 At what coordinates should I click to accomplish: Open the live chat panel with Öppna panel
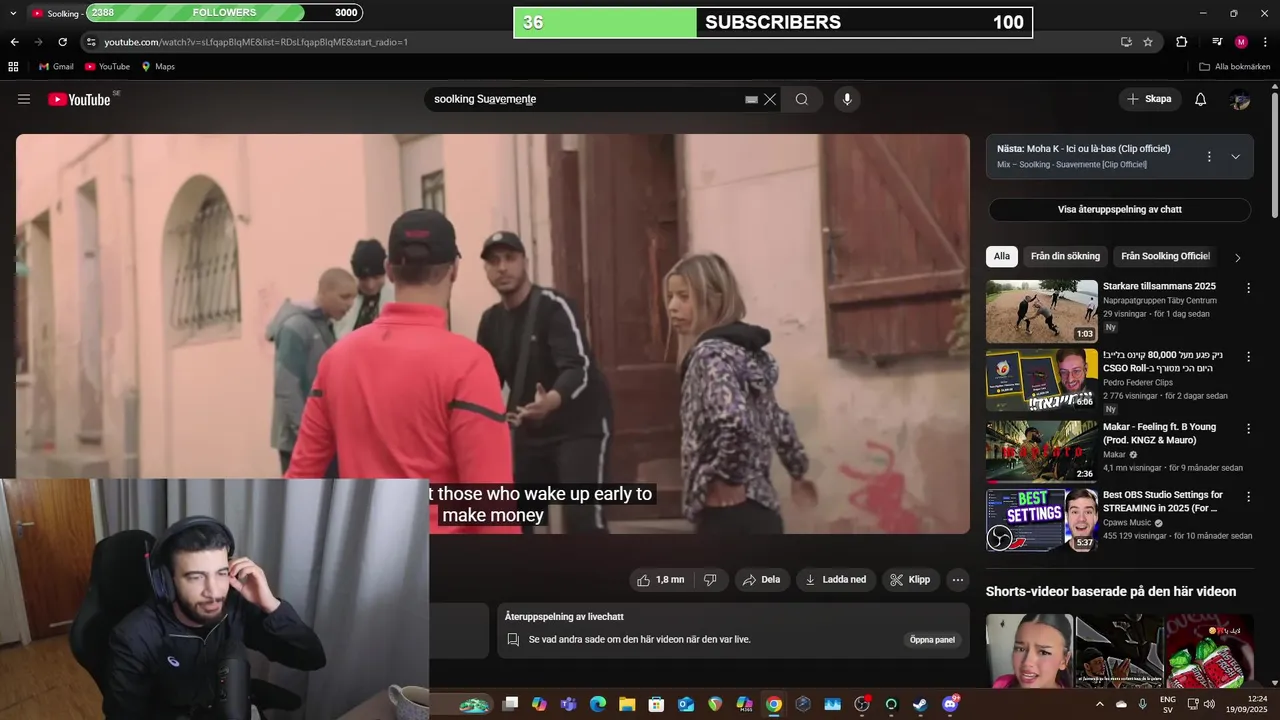pyautogui.click(x=932, y=640)
